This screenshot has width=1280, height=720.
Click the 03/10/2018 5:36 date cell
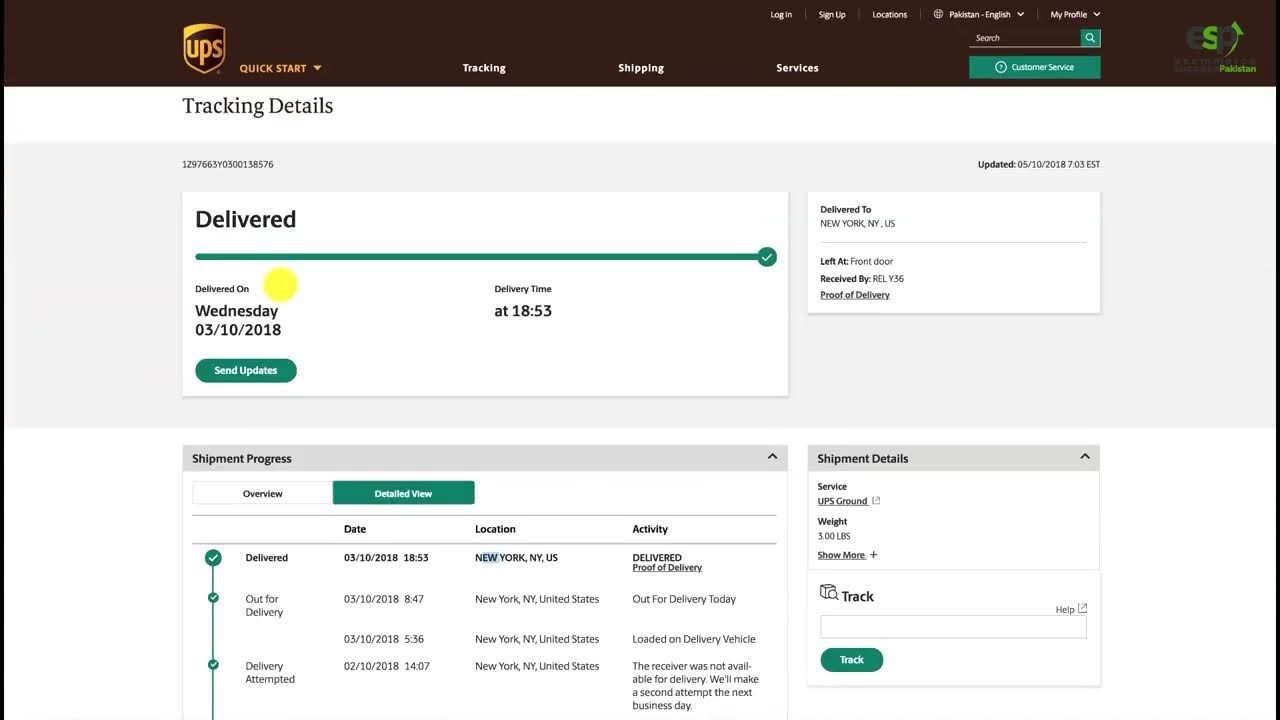pos(384,639)
